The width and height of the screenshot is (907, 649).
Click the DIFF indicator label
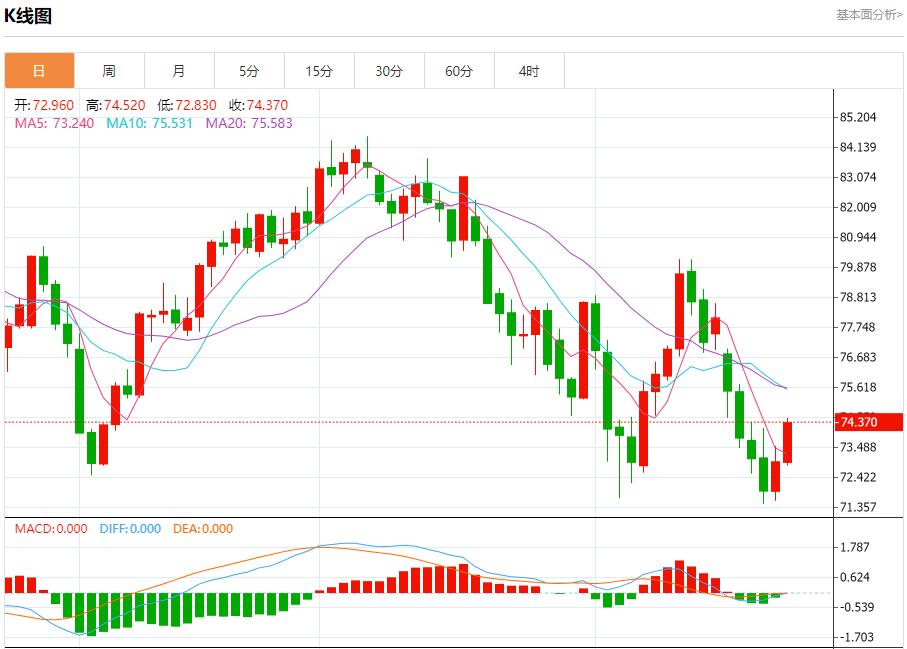point(130,529)
